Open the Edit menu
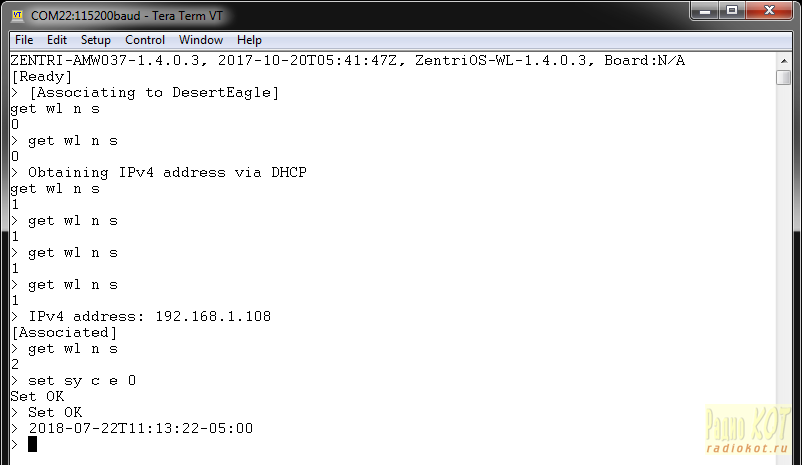This screenshot has height=465, width=802. click(x=57, y=40)
